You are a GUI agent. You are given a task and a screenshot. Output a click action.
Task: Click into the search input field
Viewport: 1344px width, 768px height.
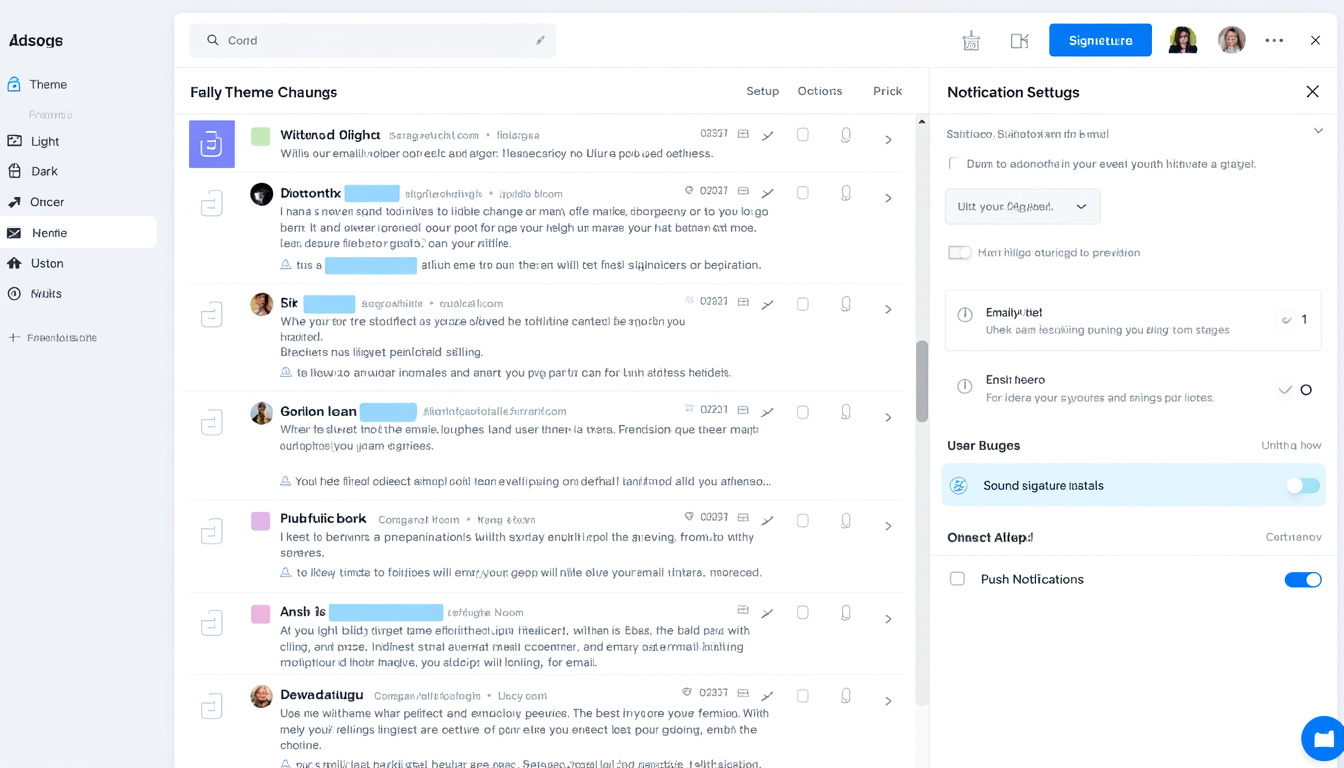pyautogui.click(x=370, y=41)
